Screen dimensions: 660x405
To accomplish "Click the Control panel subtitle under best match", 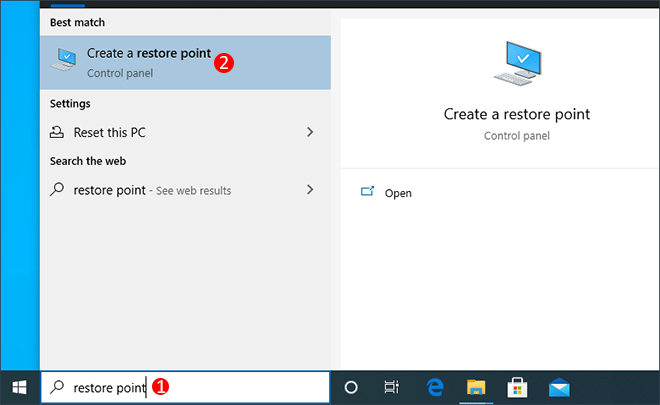I will click(120, 73).
